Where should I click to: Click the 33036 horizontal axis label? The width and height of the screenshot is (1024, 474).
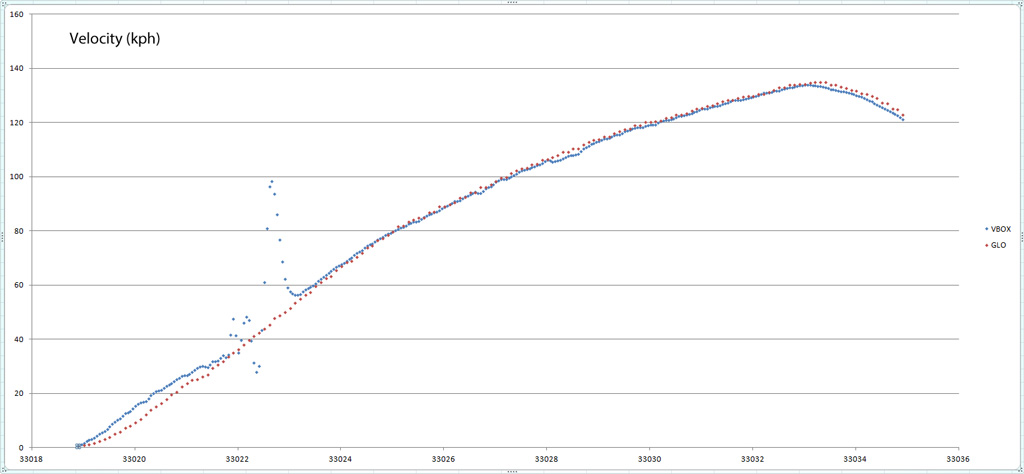pyautogui.click(x=958, y=460)
